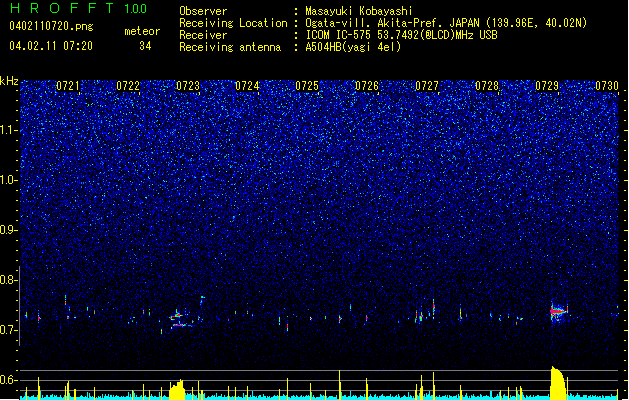Click the Receiving Location label
This screenshot has width=629, height=400.
pyautogui.click(x=233, y=23)
